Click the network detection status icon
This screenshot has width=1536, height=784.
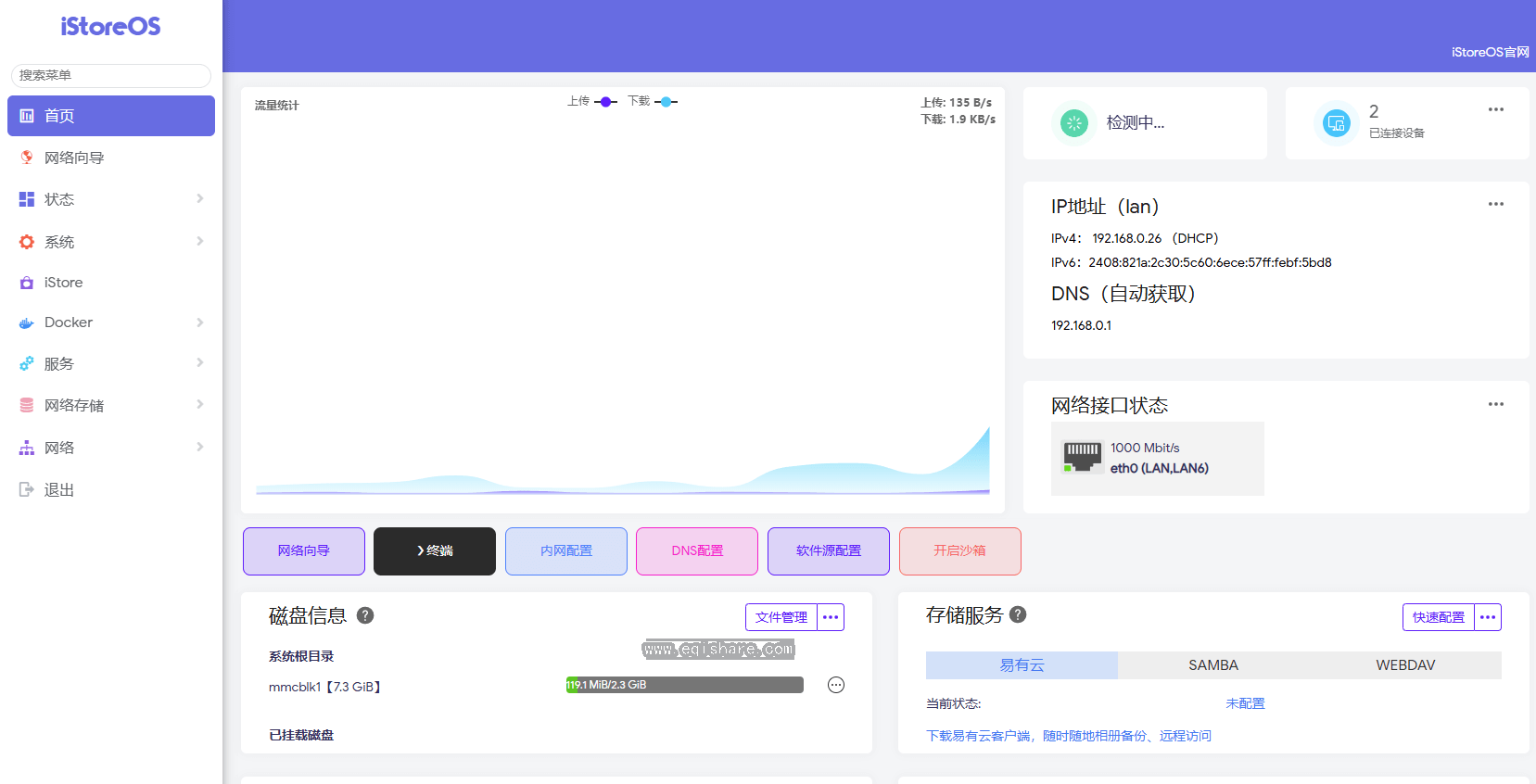[x=1073, y=123]
